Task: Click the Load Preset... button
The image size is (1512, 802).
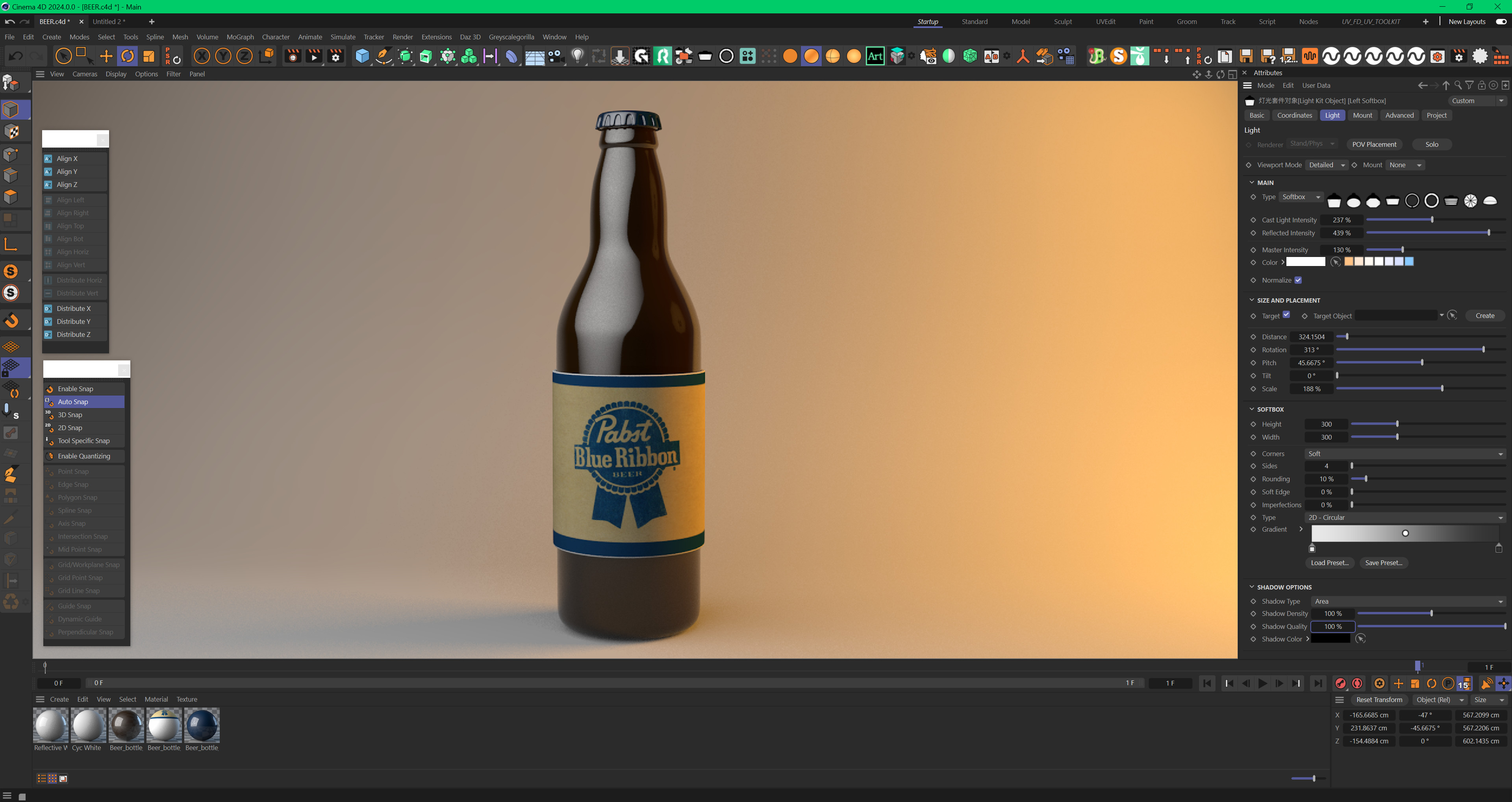Action: pos(1329,563)
